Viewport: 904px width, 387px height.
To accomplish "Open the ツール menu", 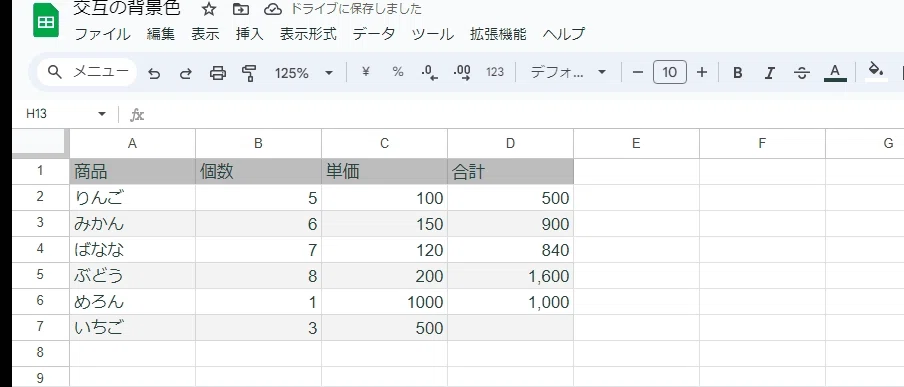I will coord(432,34).
